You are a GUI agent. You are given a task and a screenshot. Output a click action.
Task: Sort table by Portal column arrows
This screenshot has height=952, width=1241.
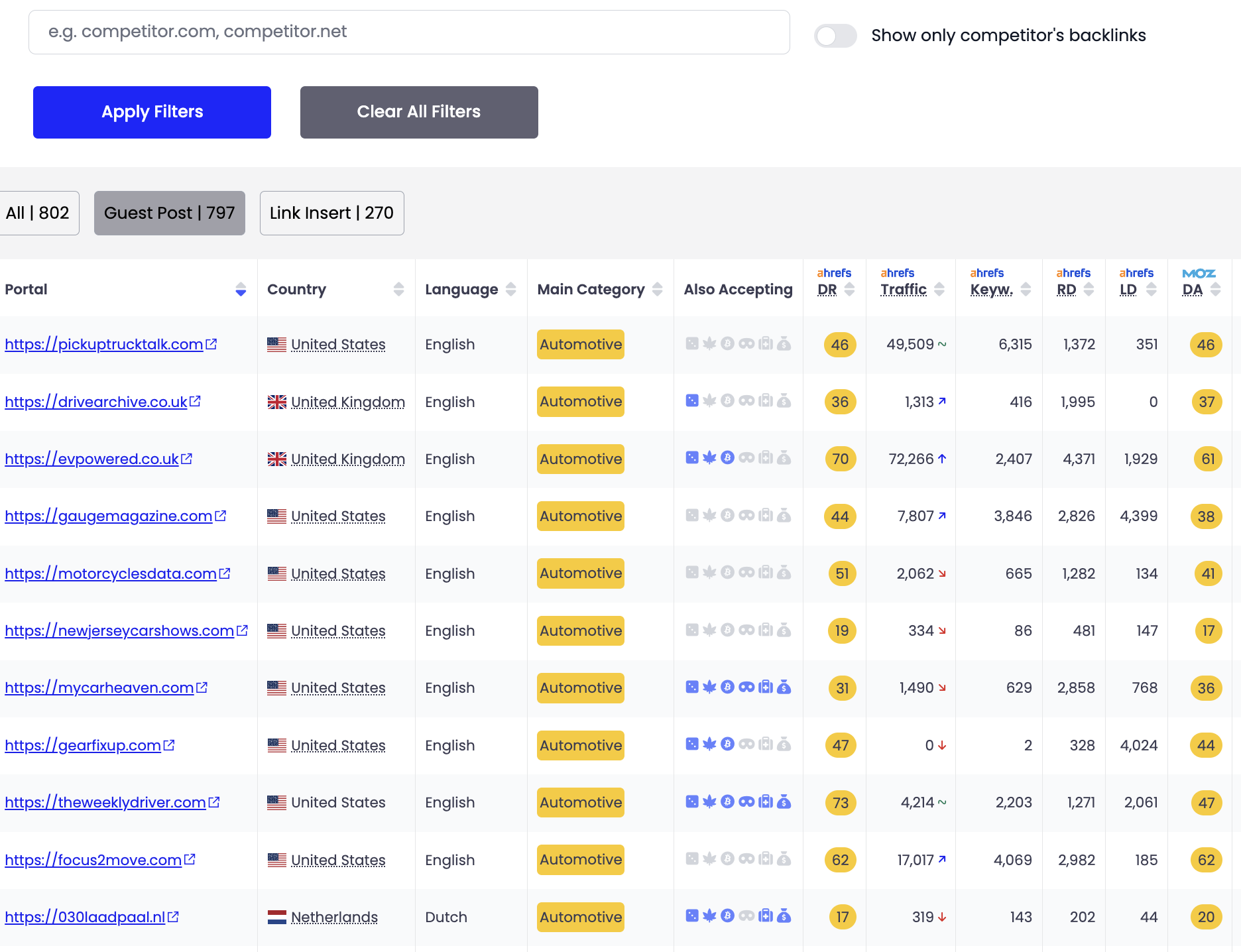241,290
